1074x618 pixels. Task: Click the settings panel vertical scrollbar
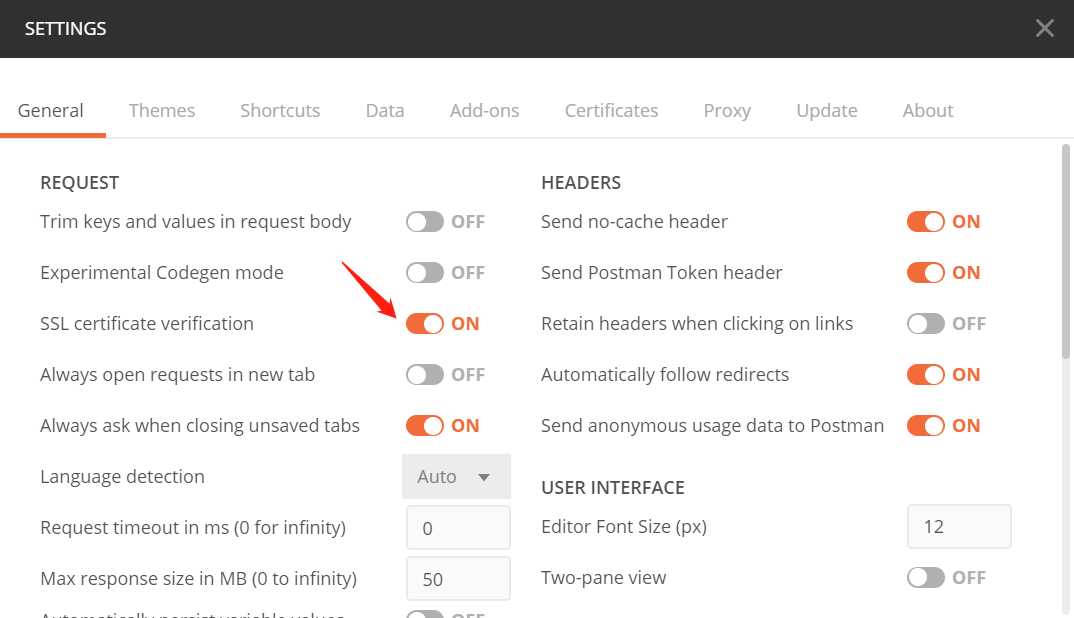(x=1066, y=251)
